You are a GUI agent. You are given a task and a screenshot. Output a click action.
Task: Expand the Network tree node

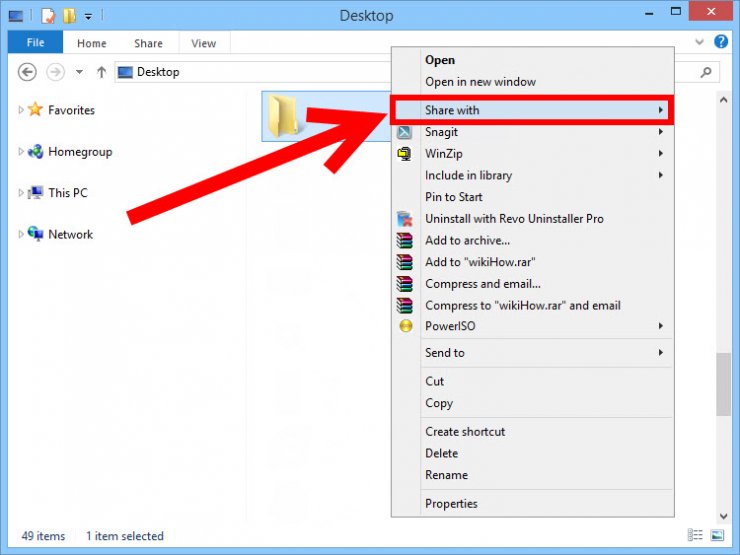20,234
